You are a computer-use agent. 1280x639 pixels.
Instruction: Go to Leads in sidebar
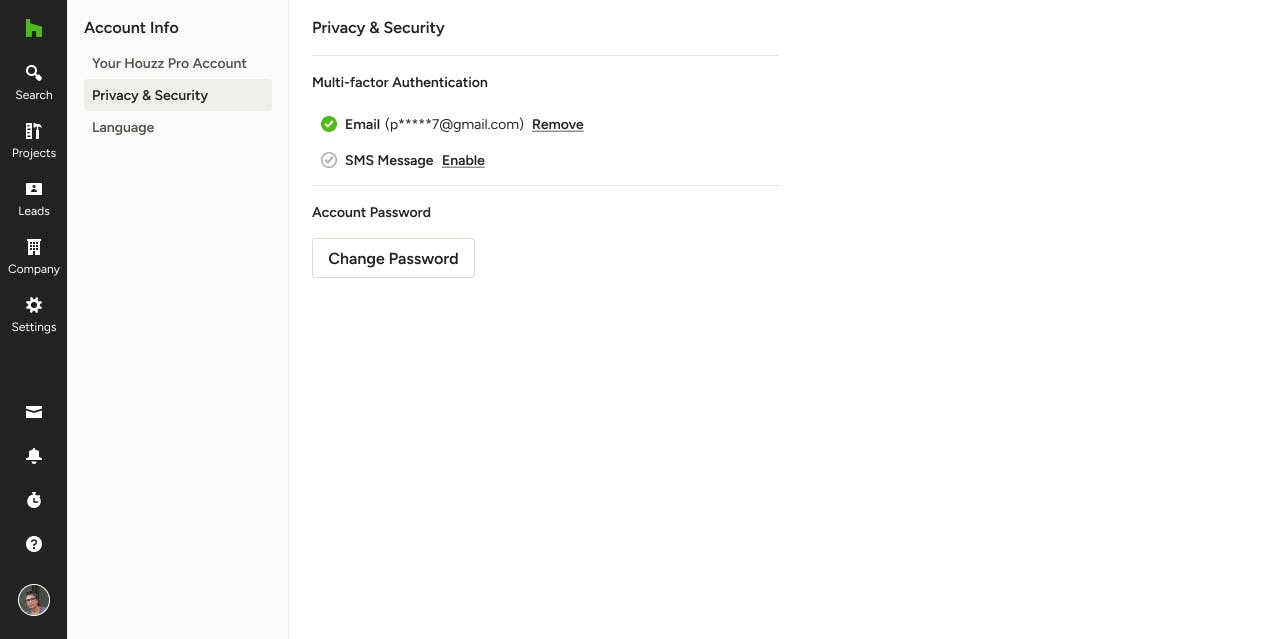click(34, 199)
